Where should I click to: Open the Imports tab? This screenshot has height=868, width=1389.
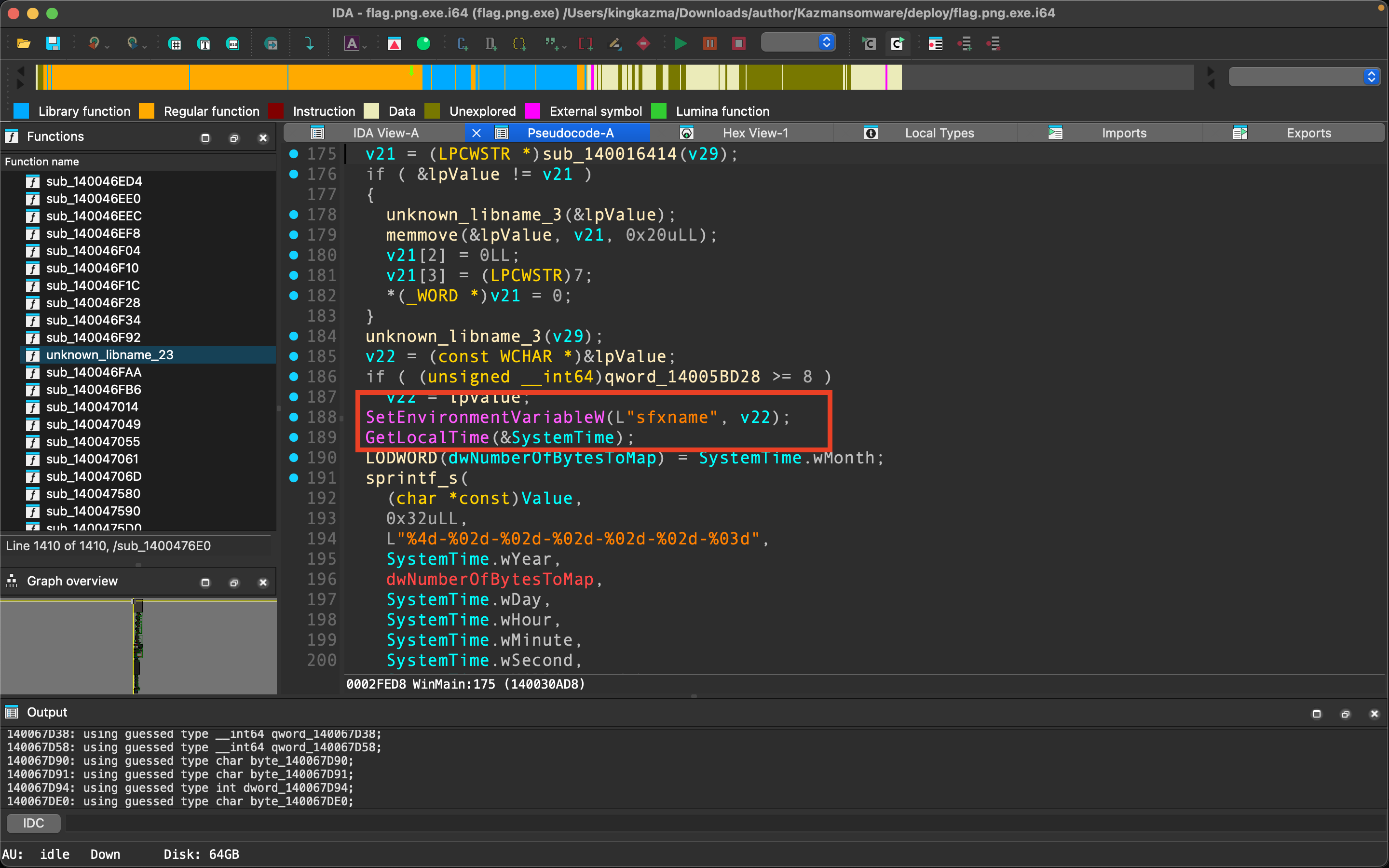pyautogui.click(x=1123, y=133)
